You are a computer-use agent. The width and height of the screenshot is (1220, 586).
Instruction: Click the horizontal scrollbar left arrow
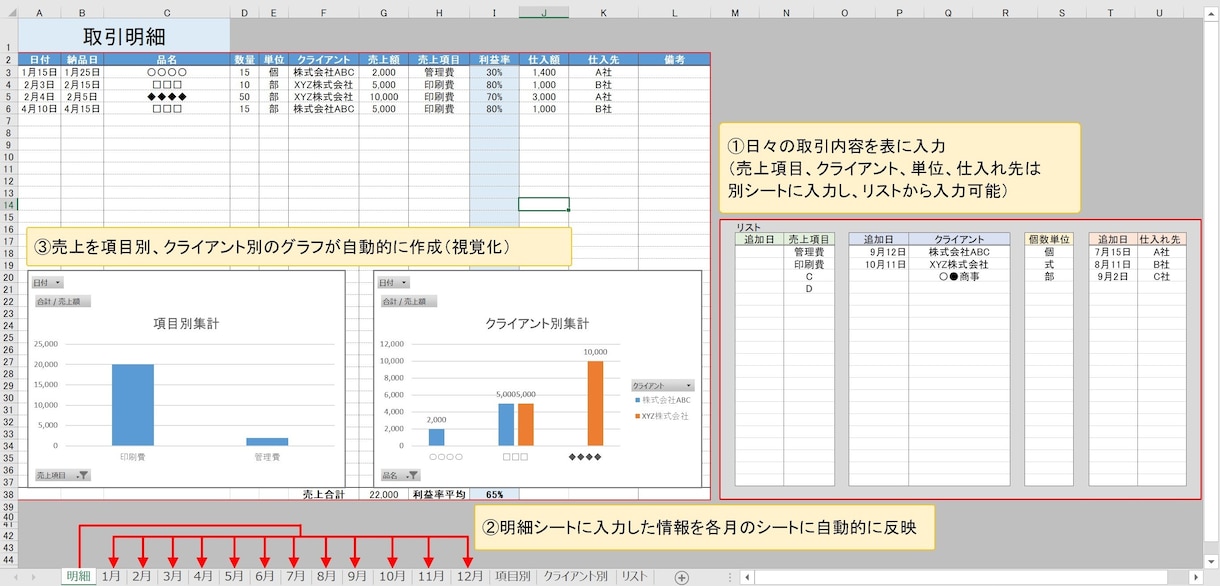[747, 577]
